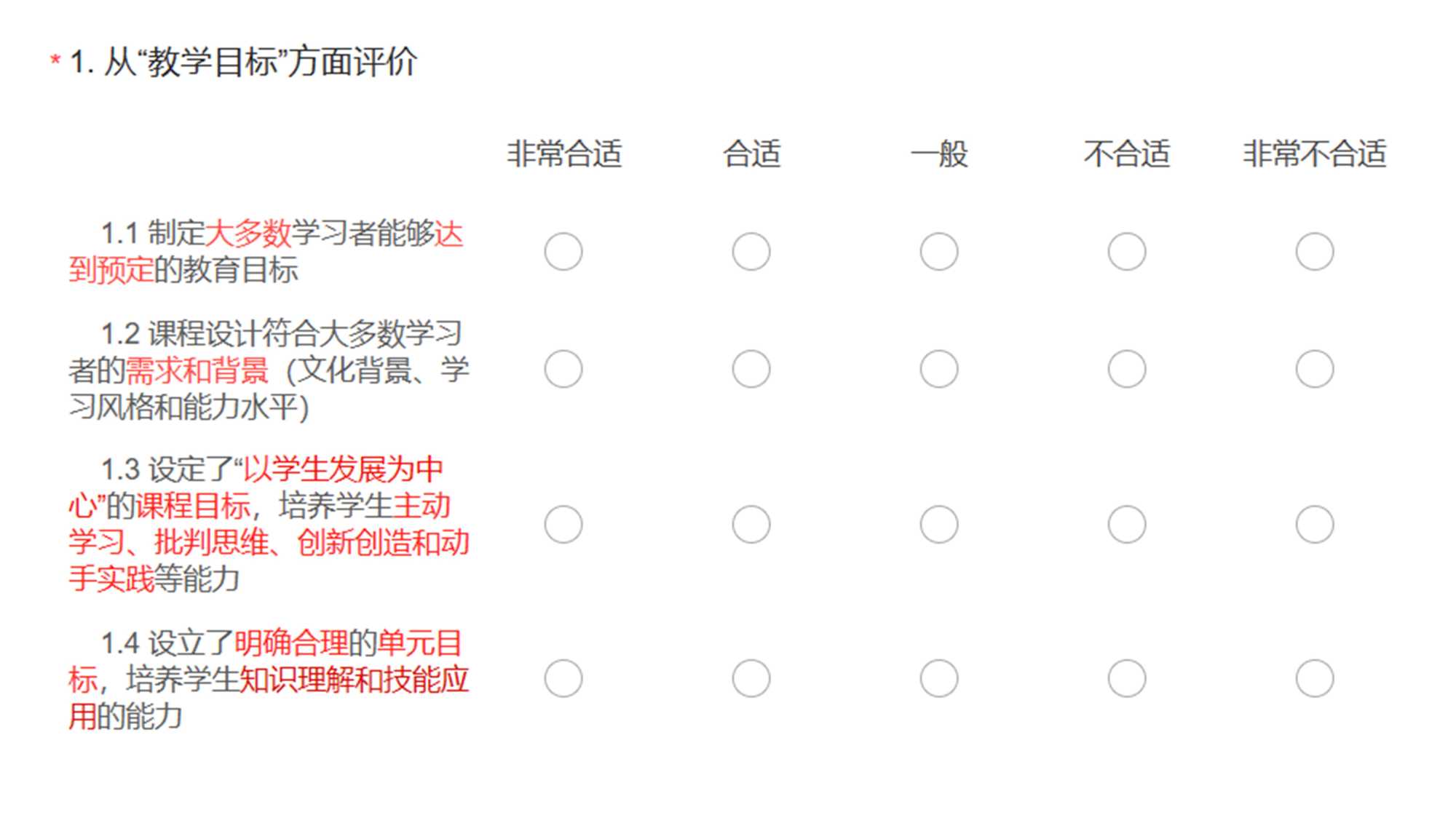
Task: Pick 非常不合适 for item 1.3
Action: 1315,524
